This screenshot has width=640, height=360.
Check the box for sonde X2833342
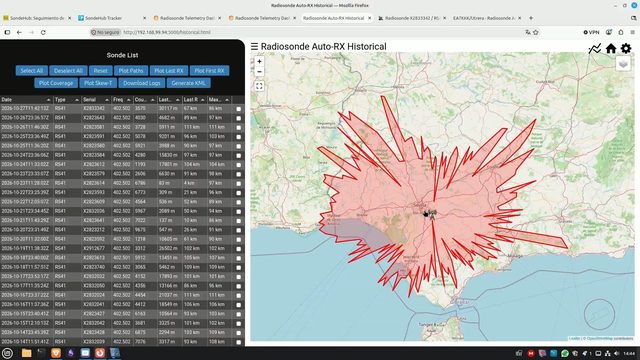click(x=239, y=109)
